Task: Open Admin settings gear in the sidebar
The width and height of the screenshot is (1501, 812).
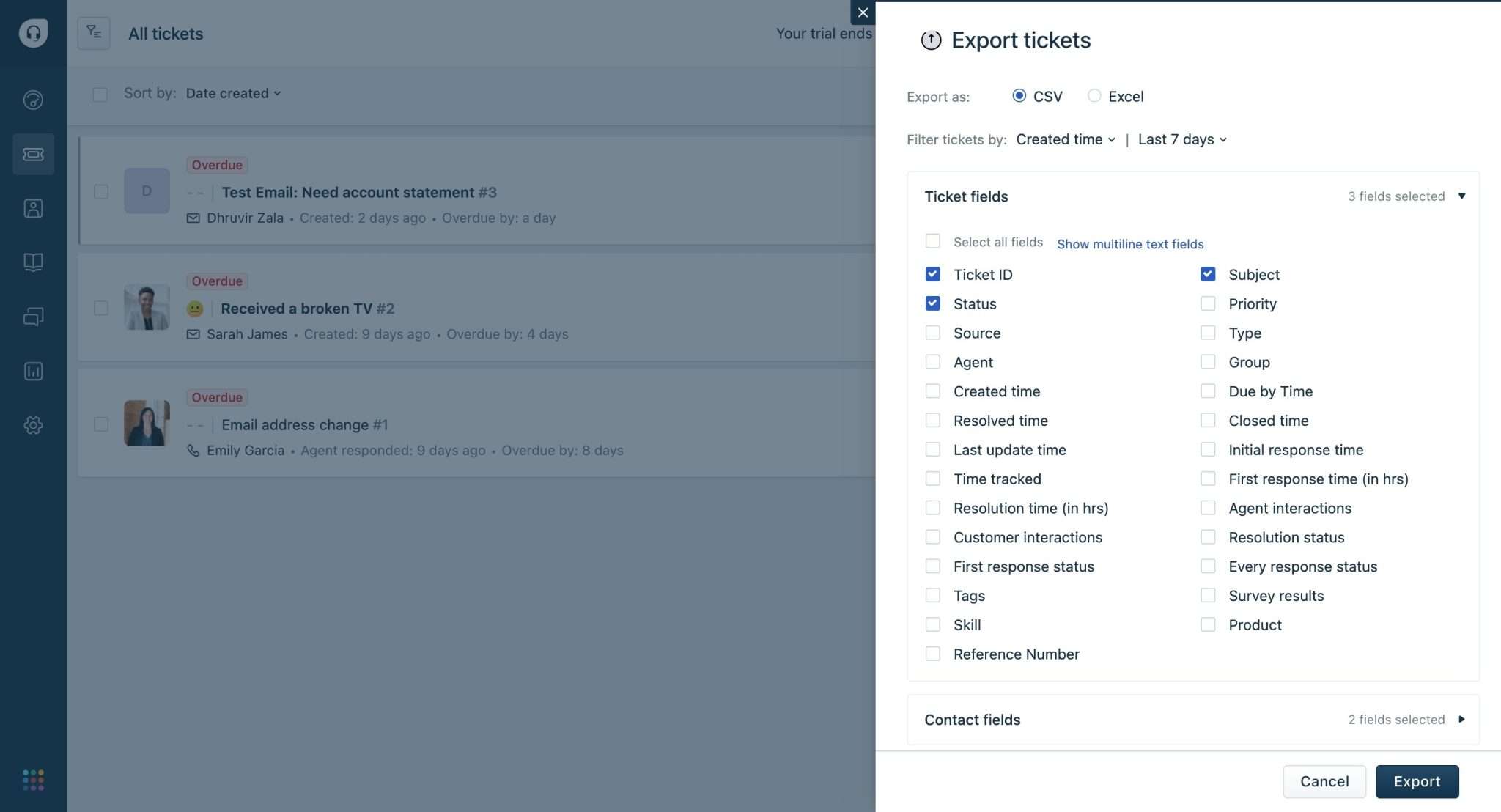Action: tap(34, 425)
